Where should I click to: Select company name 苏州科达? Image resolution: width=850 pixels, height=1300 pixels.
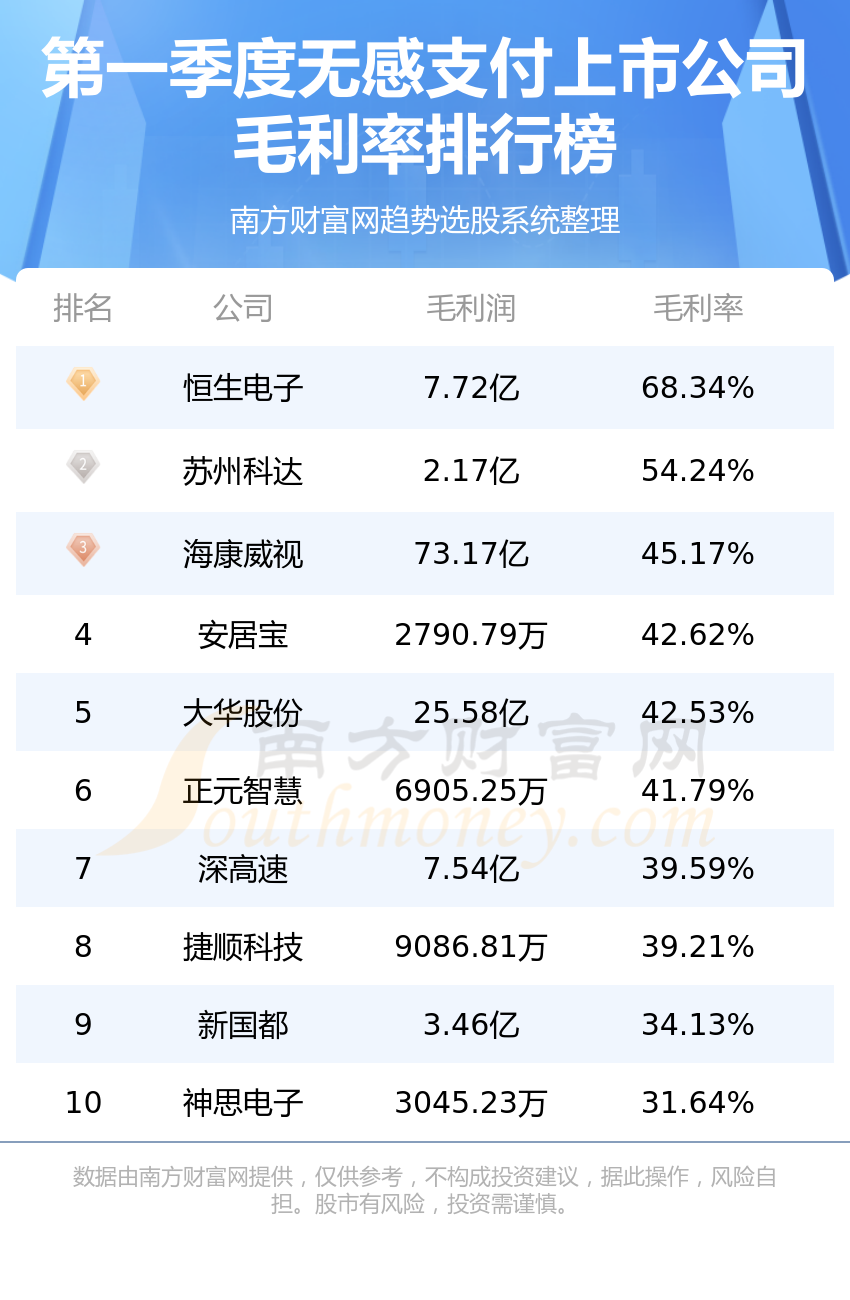pos(243,470)
